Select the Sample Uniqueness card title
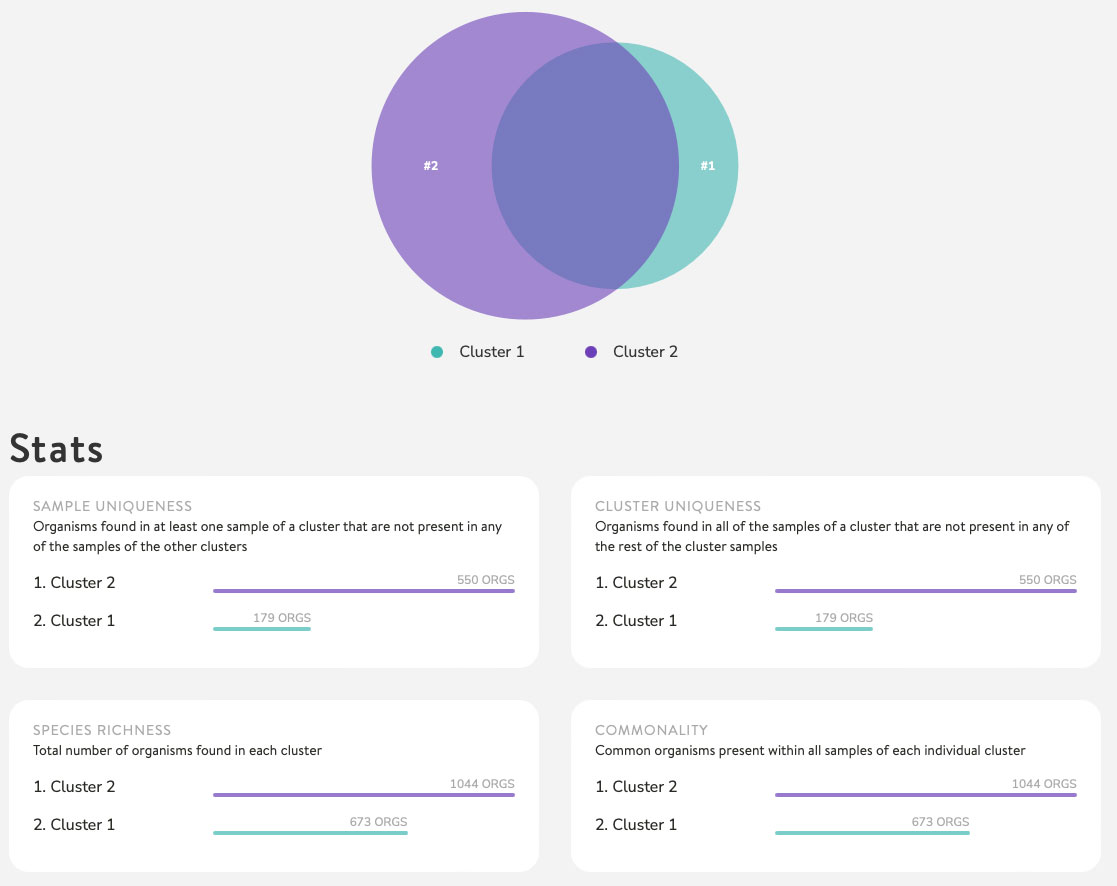Image resolution: width=1117 pixels, height=886 pixels. click(112, 506)
